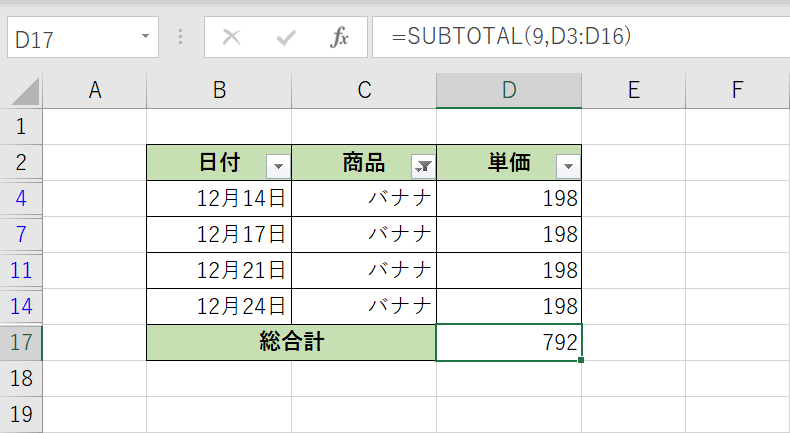Select column B header
Image resolution: width=790 pixels, height=433 pixels.
219,91
